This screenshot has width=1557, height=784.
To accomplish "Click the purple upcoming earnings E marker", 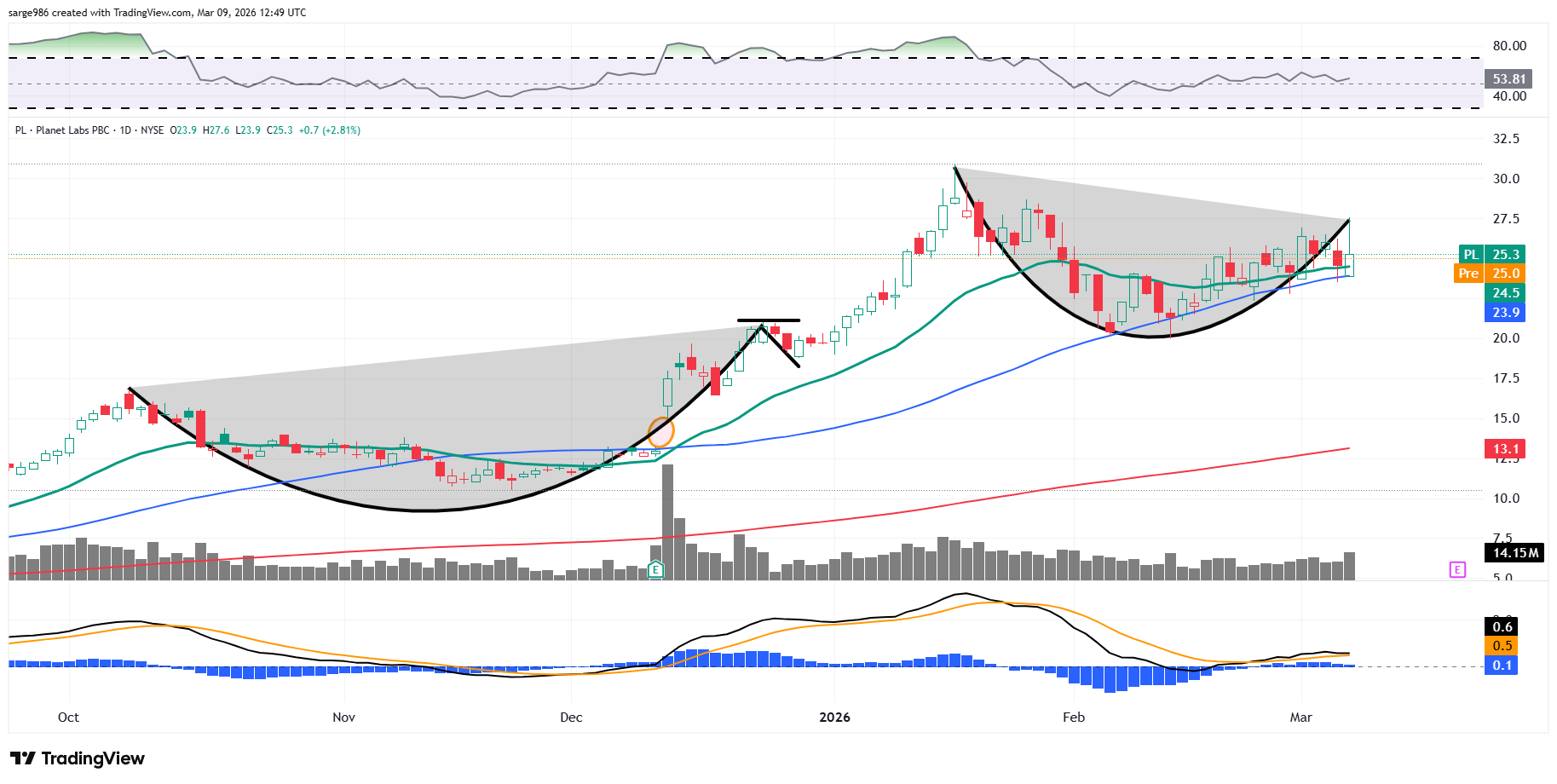I will [x=1457, y=569].
